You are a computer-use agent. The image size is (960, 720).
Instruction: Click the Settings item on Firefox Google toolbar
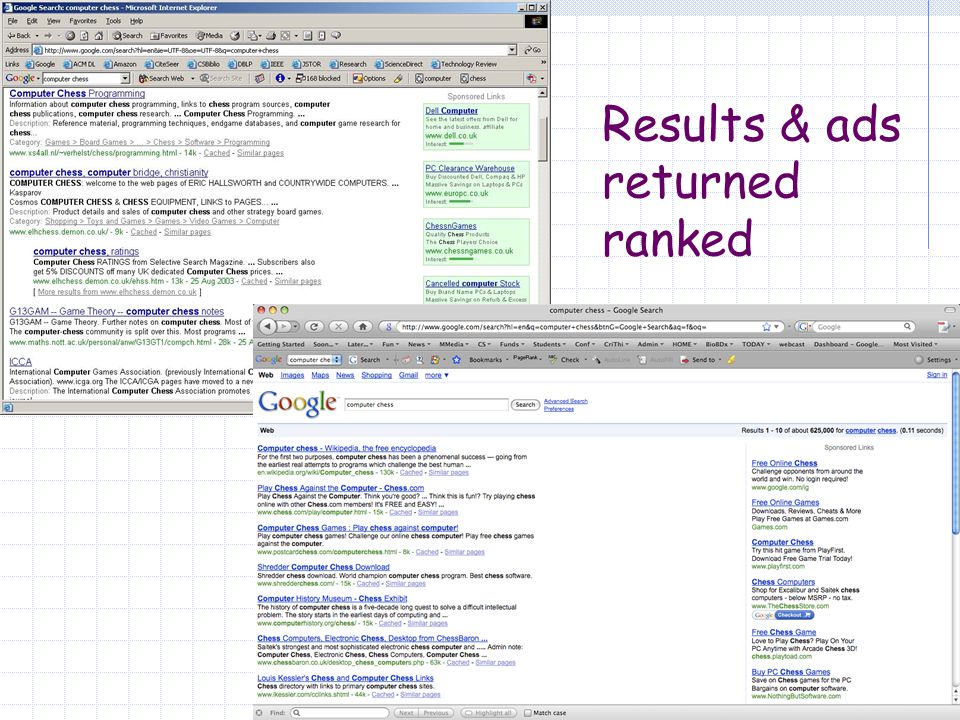pyautogui.click(x=934, y=360)
